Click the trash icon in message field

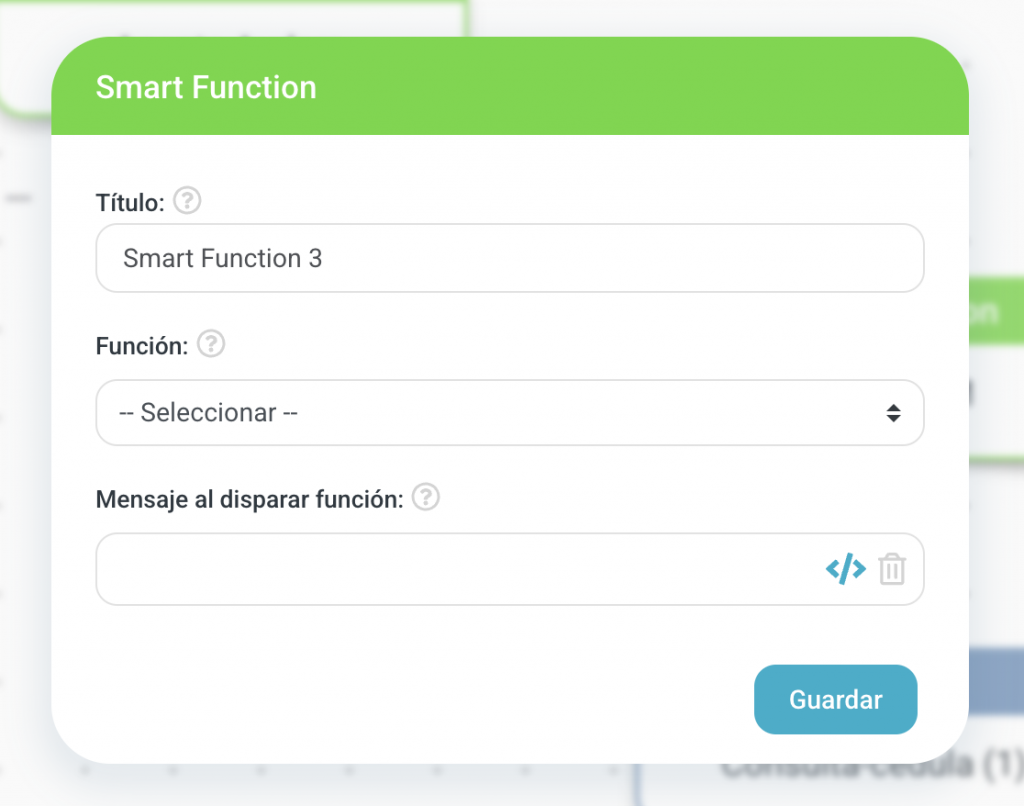[892, 570]
